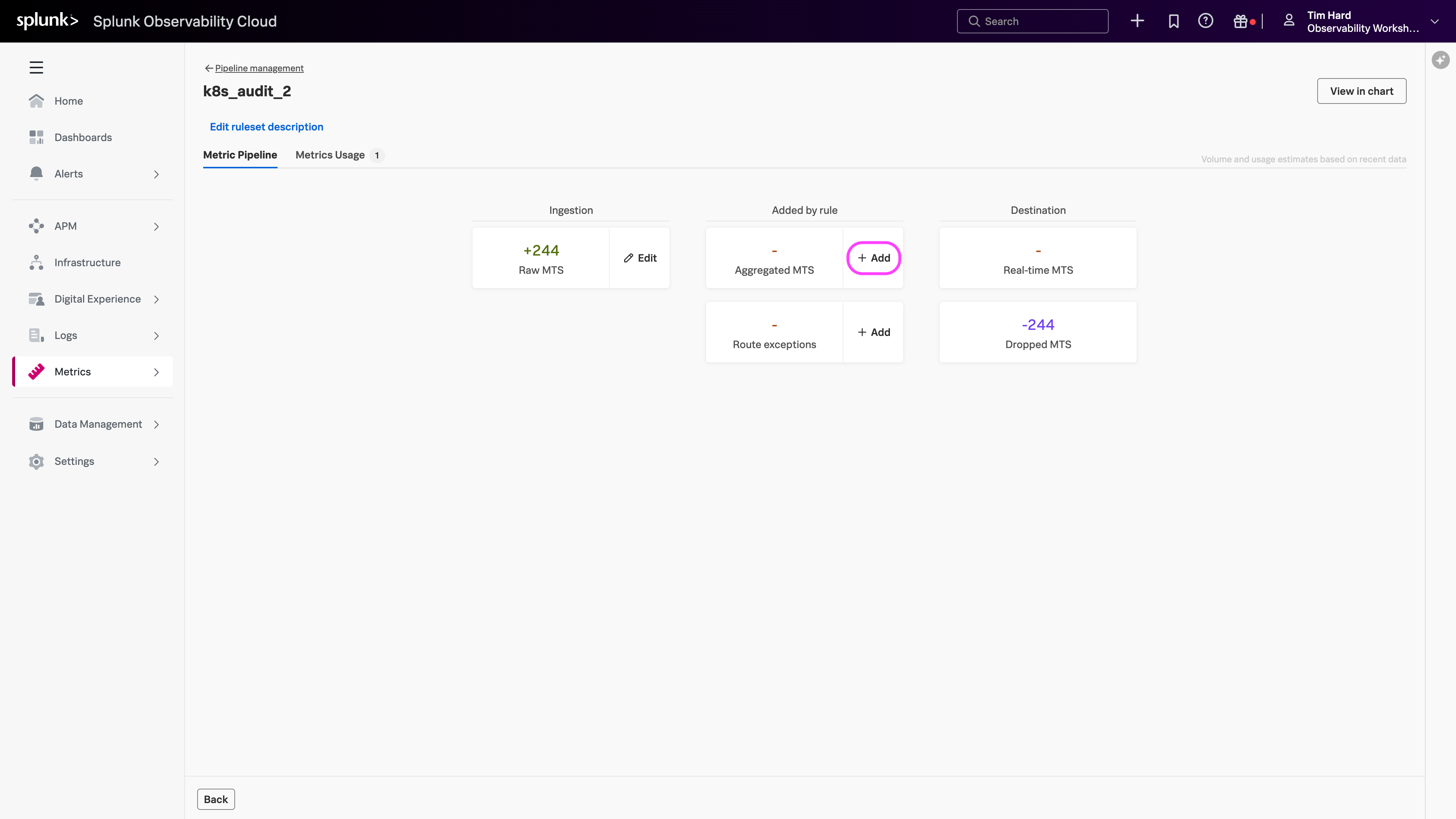Click the plus create icon in header
1456x819 pixels.
1137,21
